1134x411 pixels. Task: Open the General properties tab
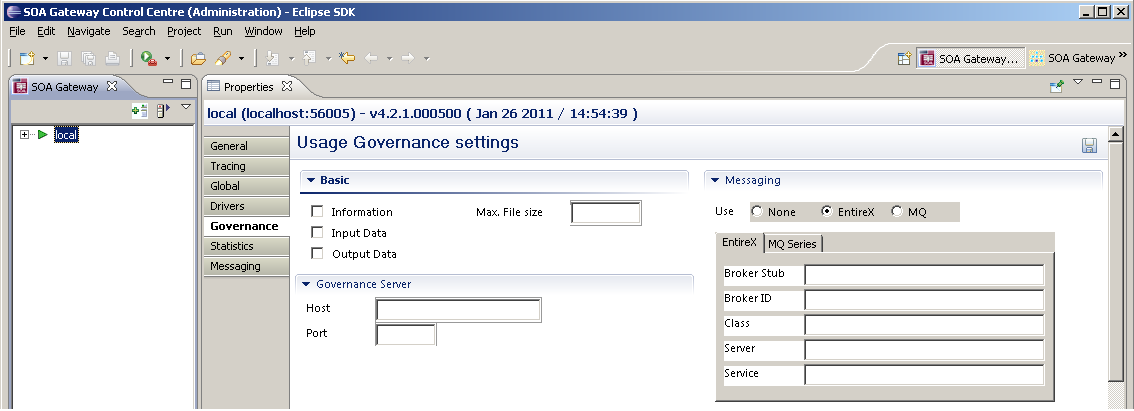pyautogui.click(x=246, y=145)
